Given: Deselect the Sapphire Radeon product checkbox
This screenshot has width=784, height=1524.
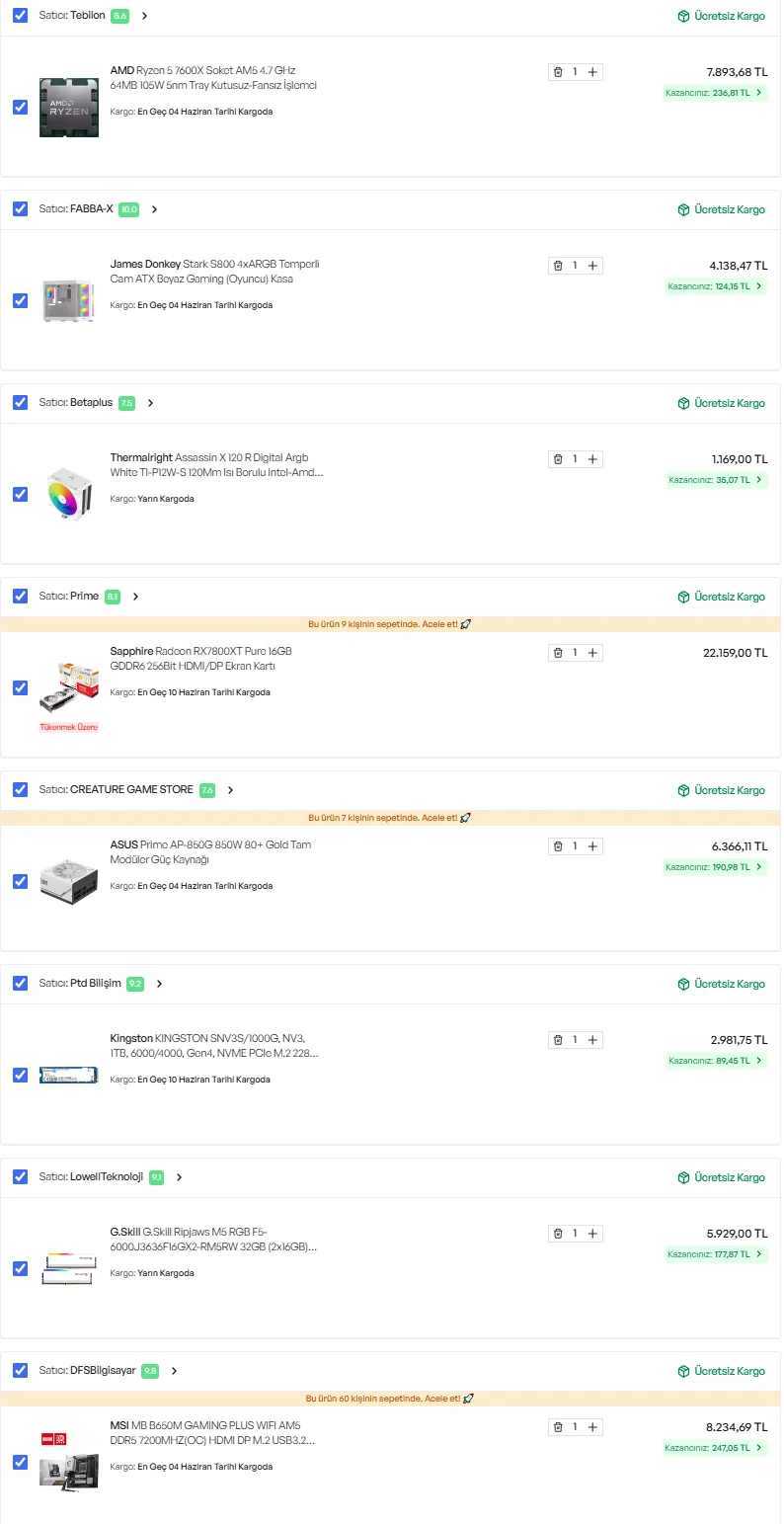Looking at the screenshot, I should pos(20,687).
